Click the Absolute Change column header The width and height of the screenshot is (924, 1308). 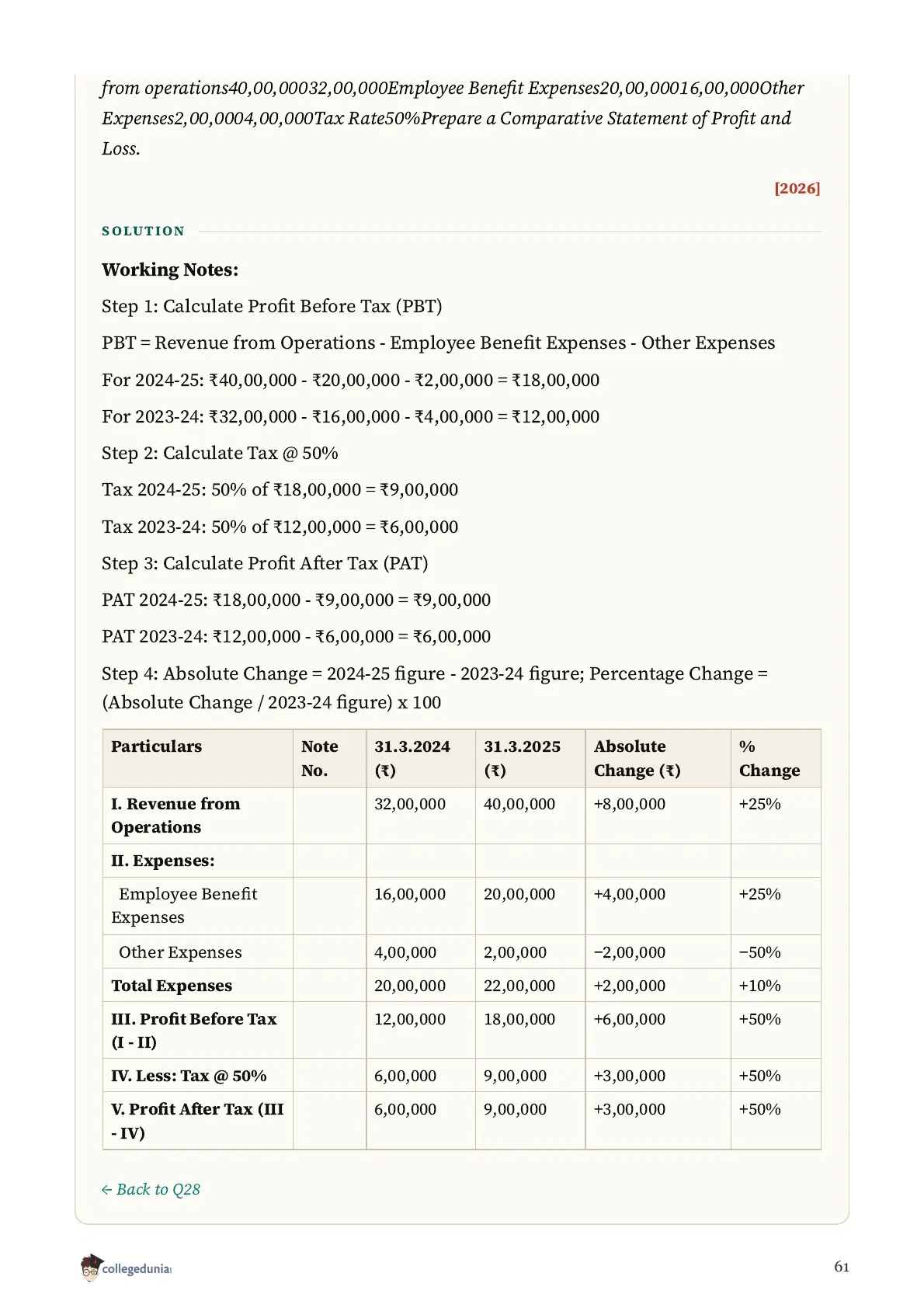[637, 758]
